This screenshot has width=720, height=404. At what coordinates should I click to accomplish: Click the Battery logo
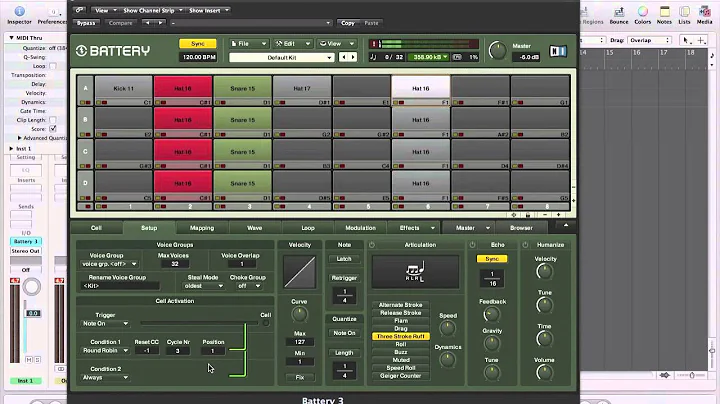113,50
